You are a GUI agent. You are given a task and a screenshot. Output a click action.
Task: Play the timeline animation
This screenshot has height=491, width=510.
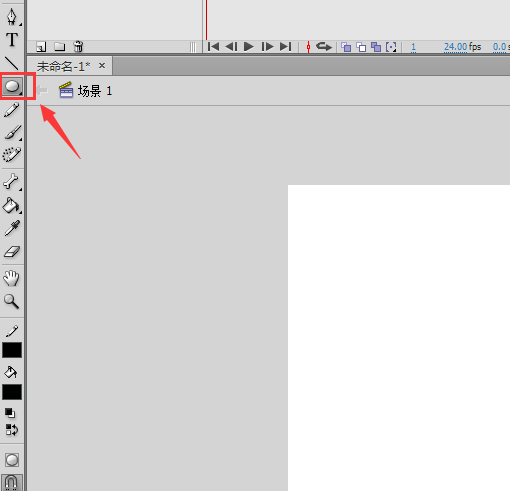(249, 47)
